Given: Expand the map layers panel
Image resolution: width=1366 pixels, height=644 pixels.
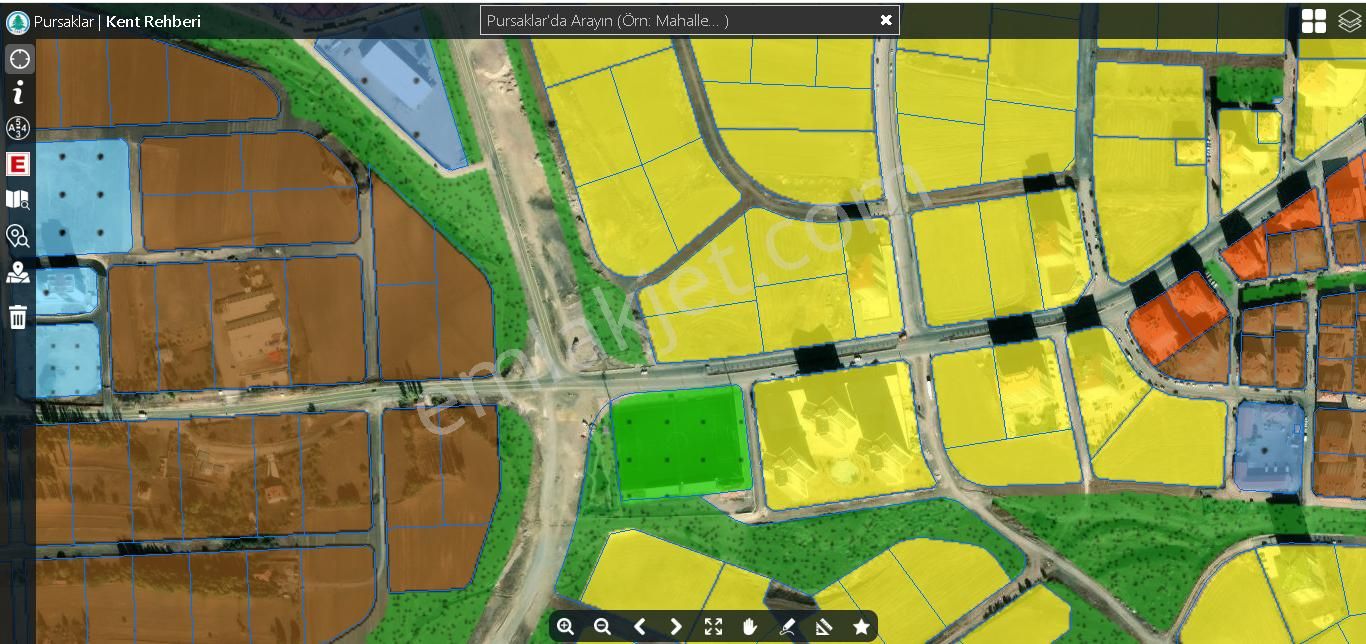Looking at the screenshot, I should pos(1349,21).
